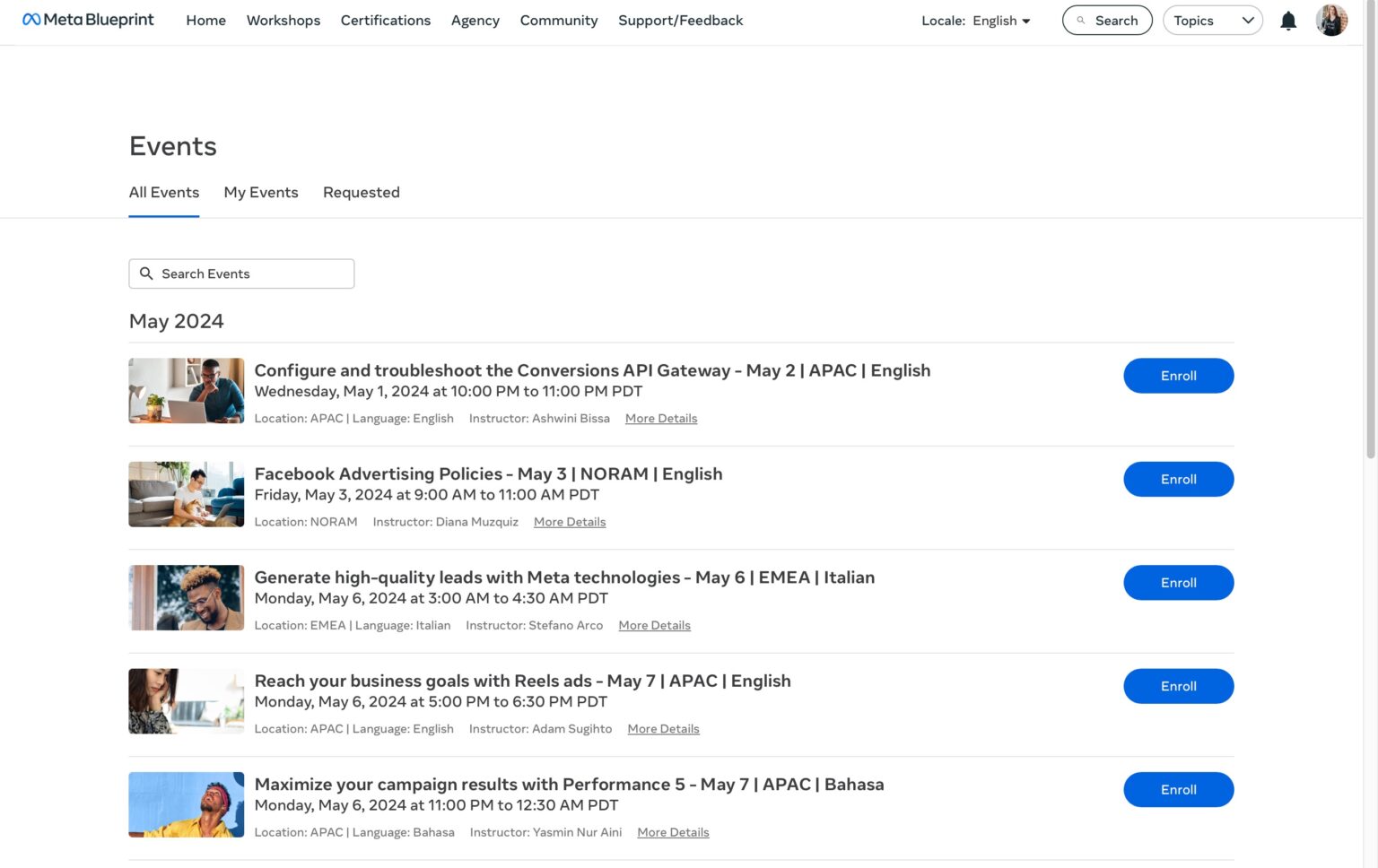
Task: Click the Search button in header
Action: tap(1106, 21)
